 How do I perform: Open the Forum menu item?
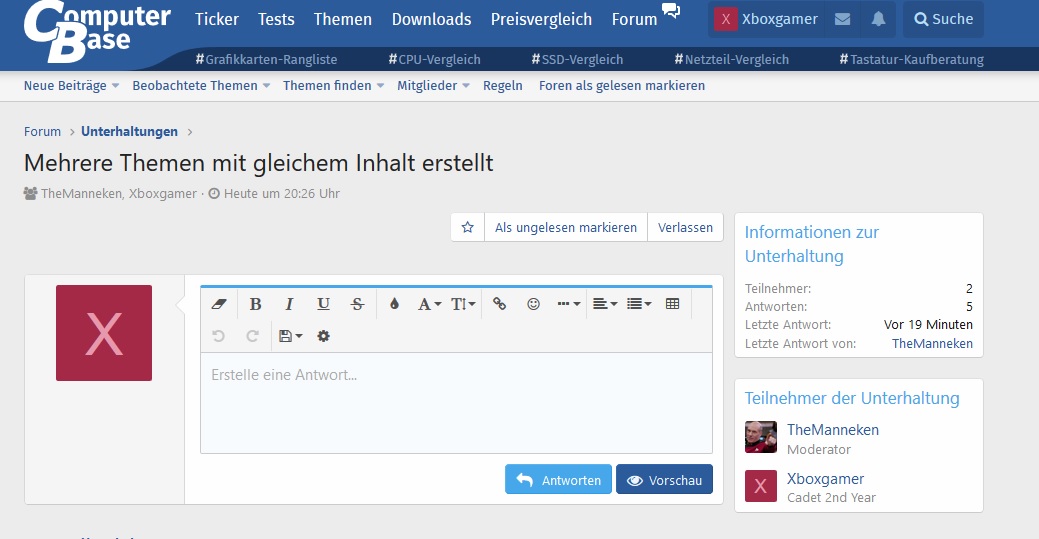(634, 19)
